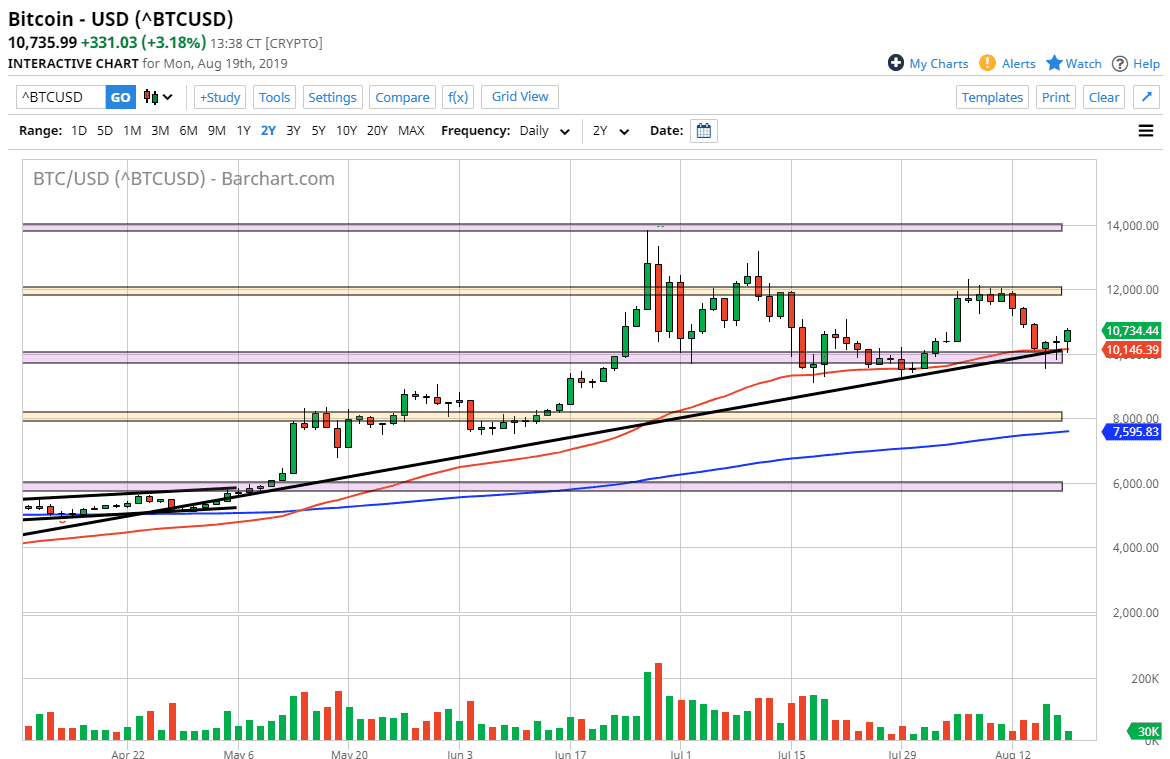
Task: Open the Frequency Daily dropdown
Action: click(x=544, y=130)
